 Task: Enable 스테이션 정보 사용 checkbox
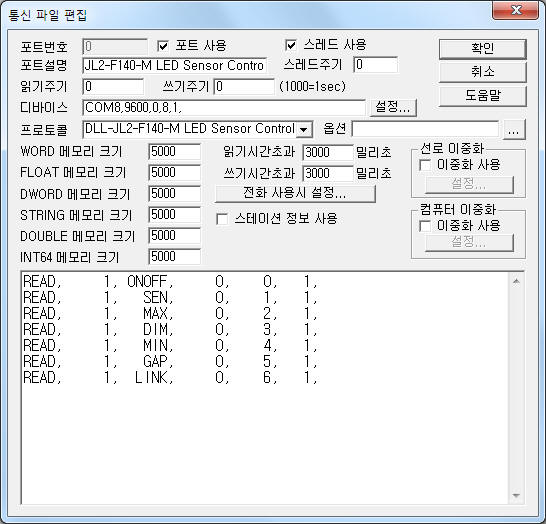tap(222, 219)
